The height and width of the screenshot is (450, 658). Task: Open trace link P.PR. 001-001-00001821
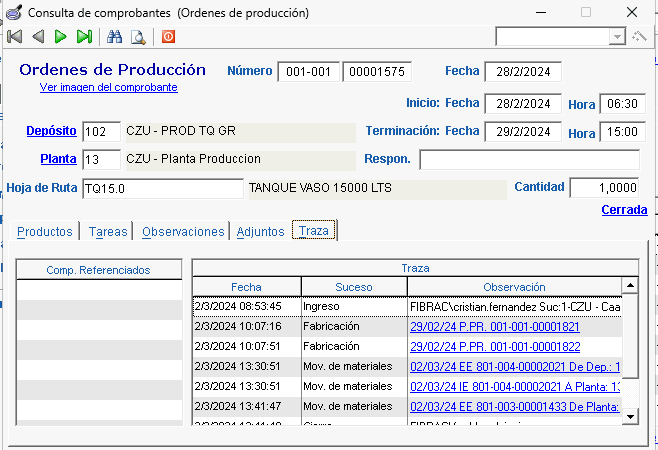click(494, 326)
